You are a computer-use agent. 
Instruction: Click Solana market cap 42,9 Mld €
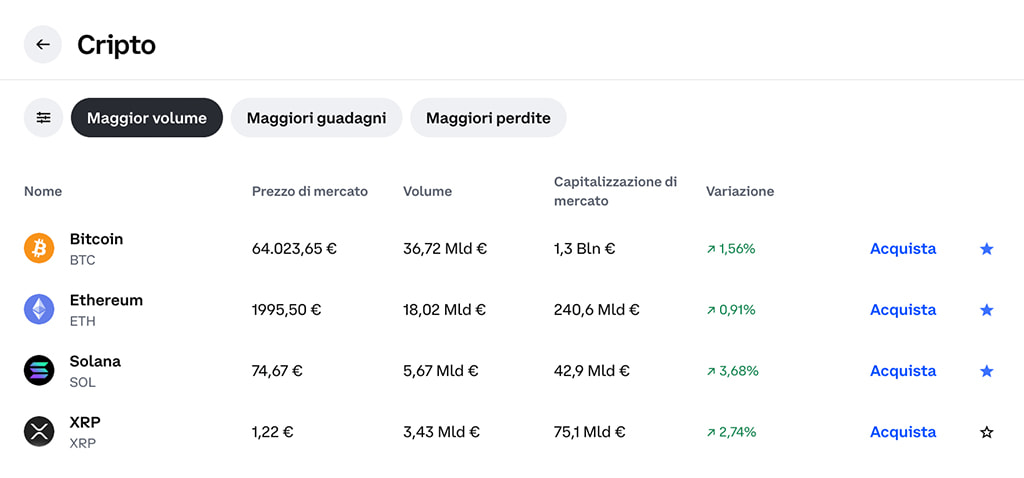coord(592,371)
